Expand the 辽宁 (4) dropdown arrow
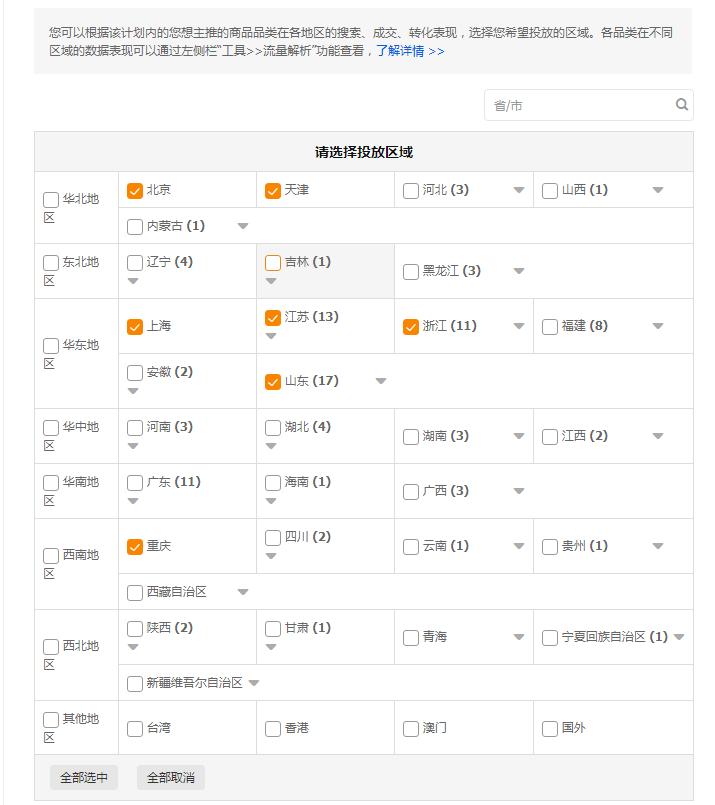 tap(133, 281)
